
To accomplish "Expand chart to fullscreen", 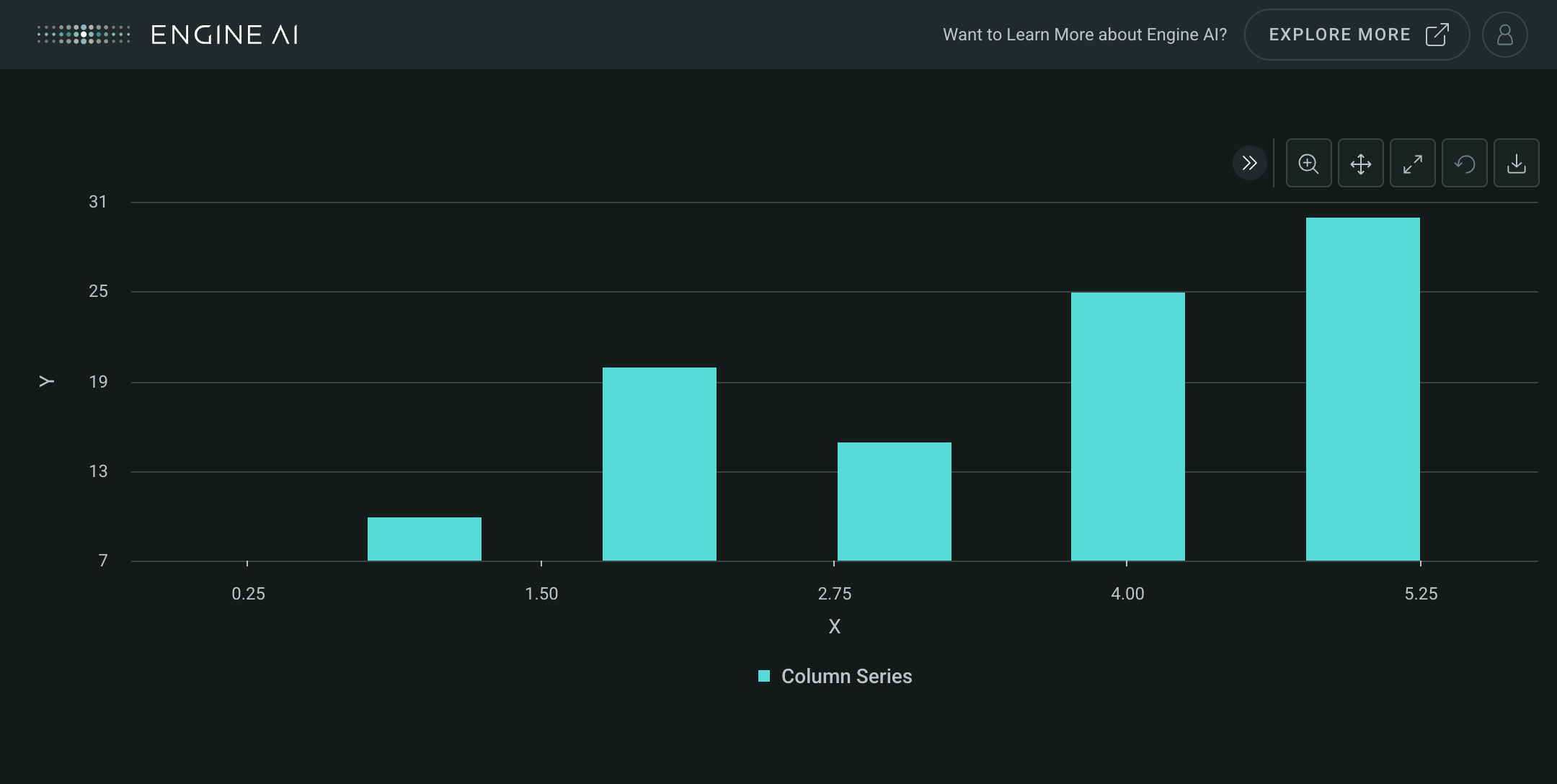I will coord(1412,163).
